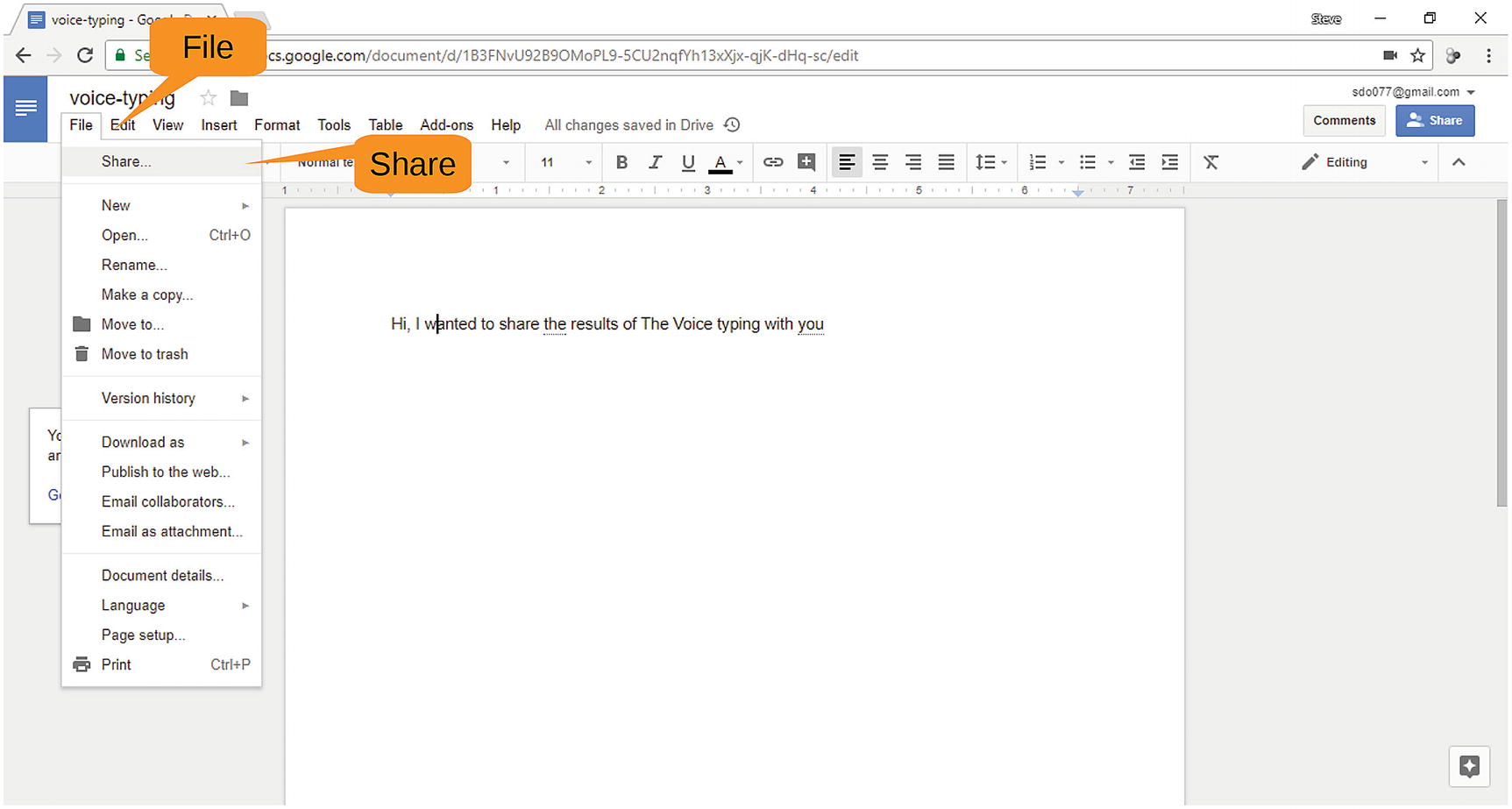Select center alignment
The image size is (1512, 809).
click(x=880, y=162)
